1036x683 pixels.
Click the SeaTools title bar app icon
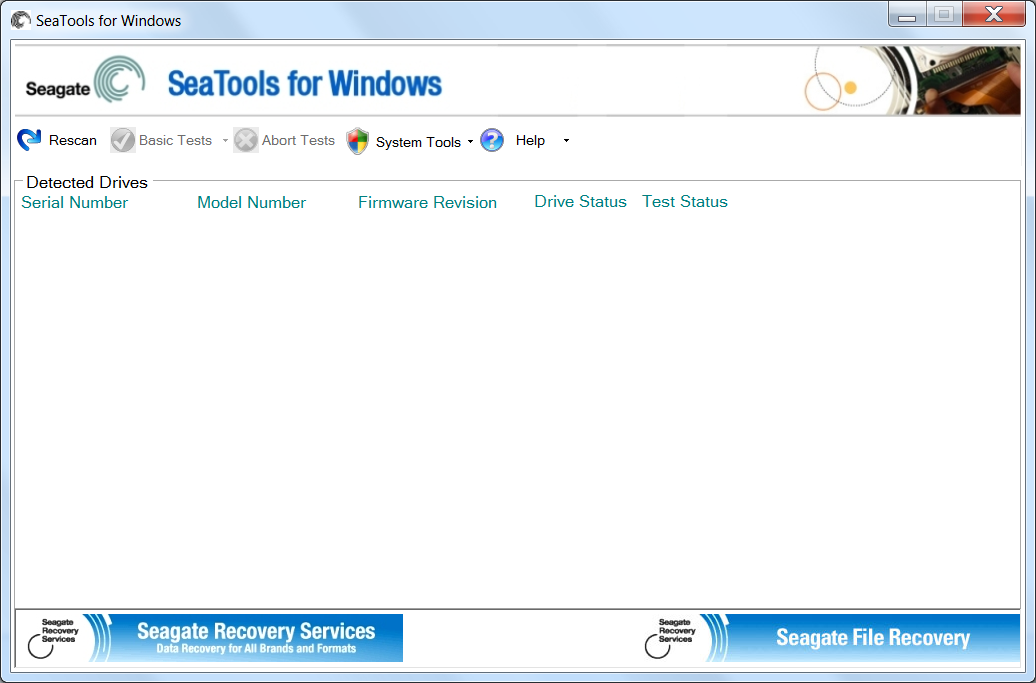(x=21, y=20)
